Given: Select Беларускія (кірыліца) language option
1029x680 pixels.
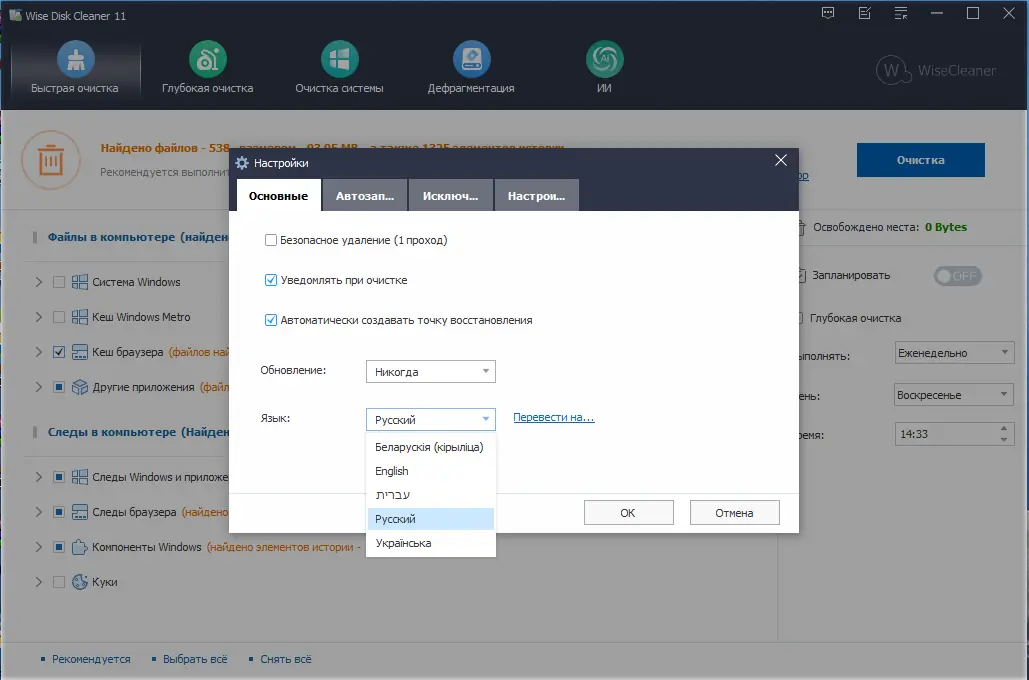Looking at the screenshot, I should [x=430, y=447].
